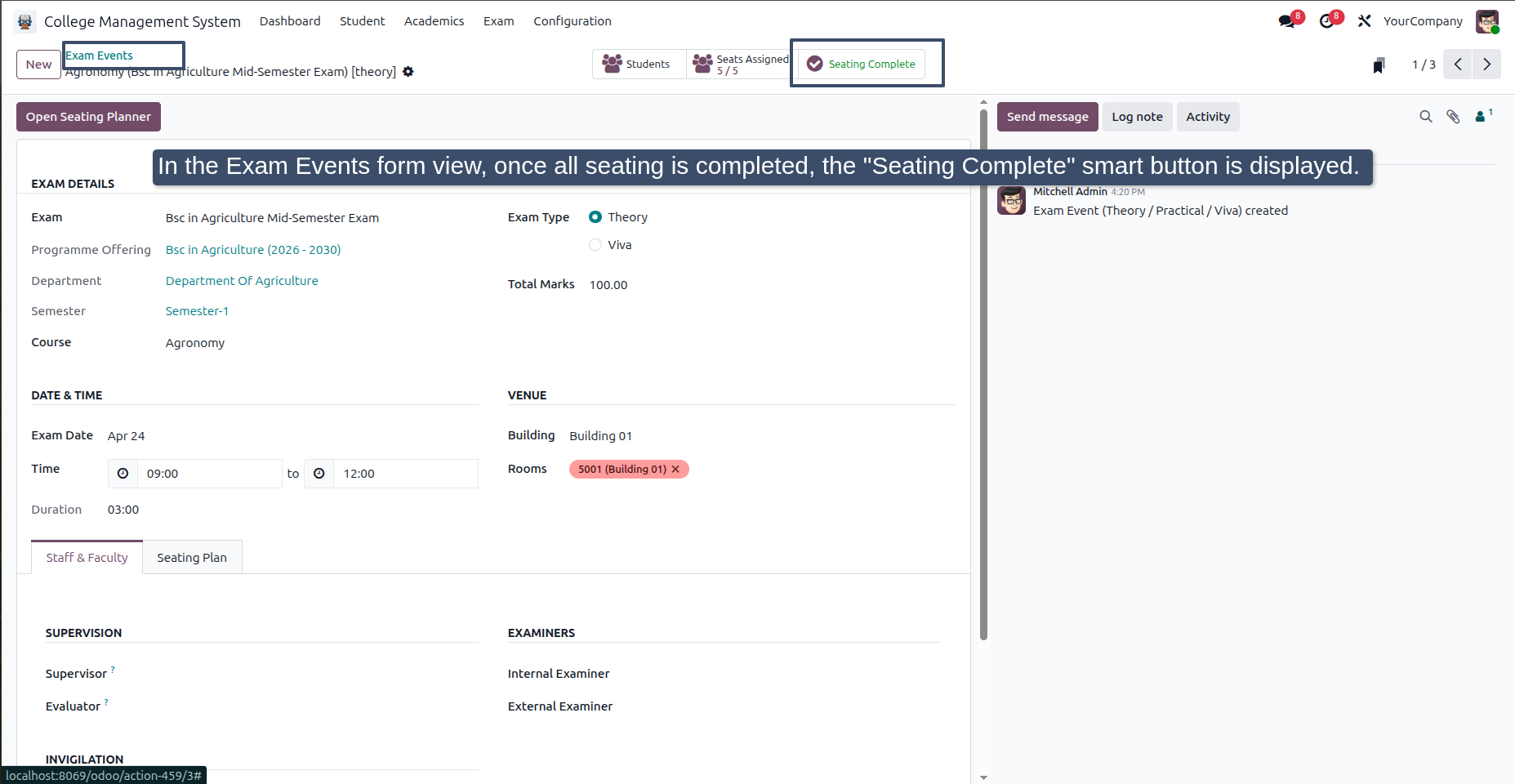Select the Viva exam type
Image resolution: width=1515 pixels, height=784 pixels.
595,245
